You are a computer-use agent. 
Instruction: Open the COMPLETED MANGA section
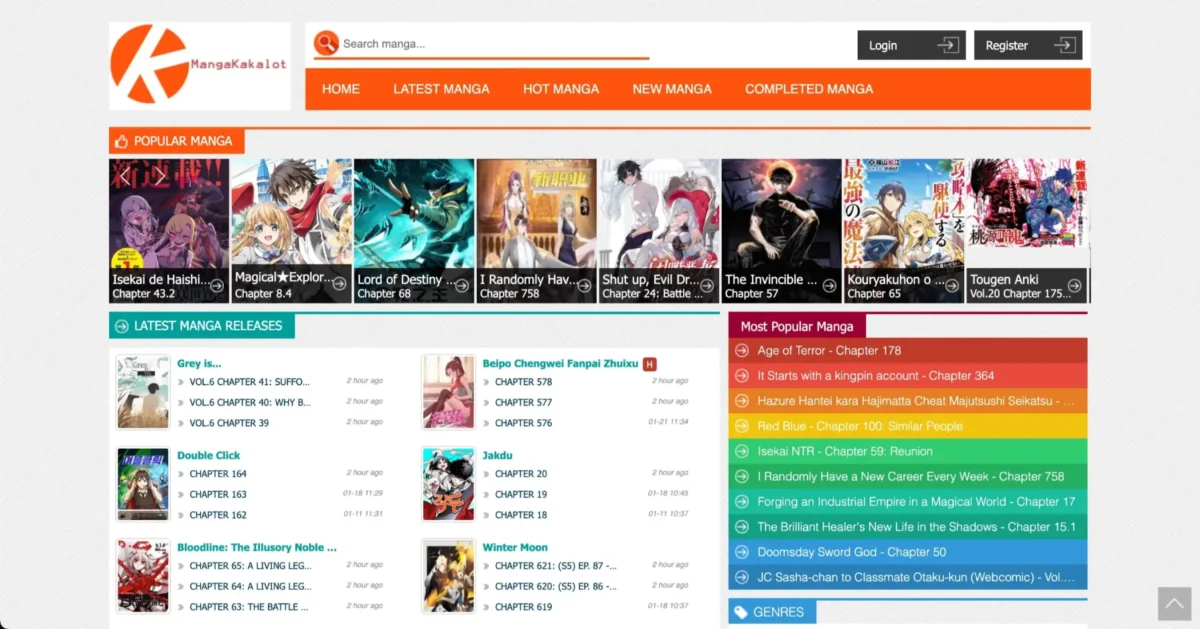click(x=809, y=89)
